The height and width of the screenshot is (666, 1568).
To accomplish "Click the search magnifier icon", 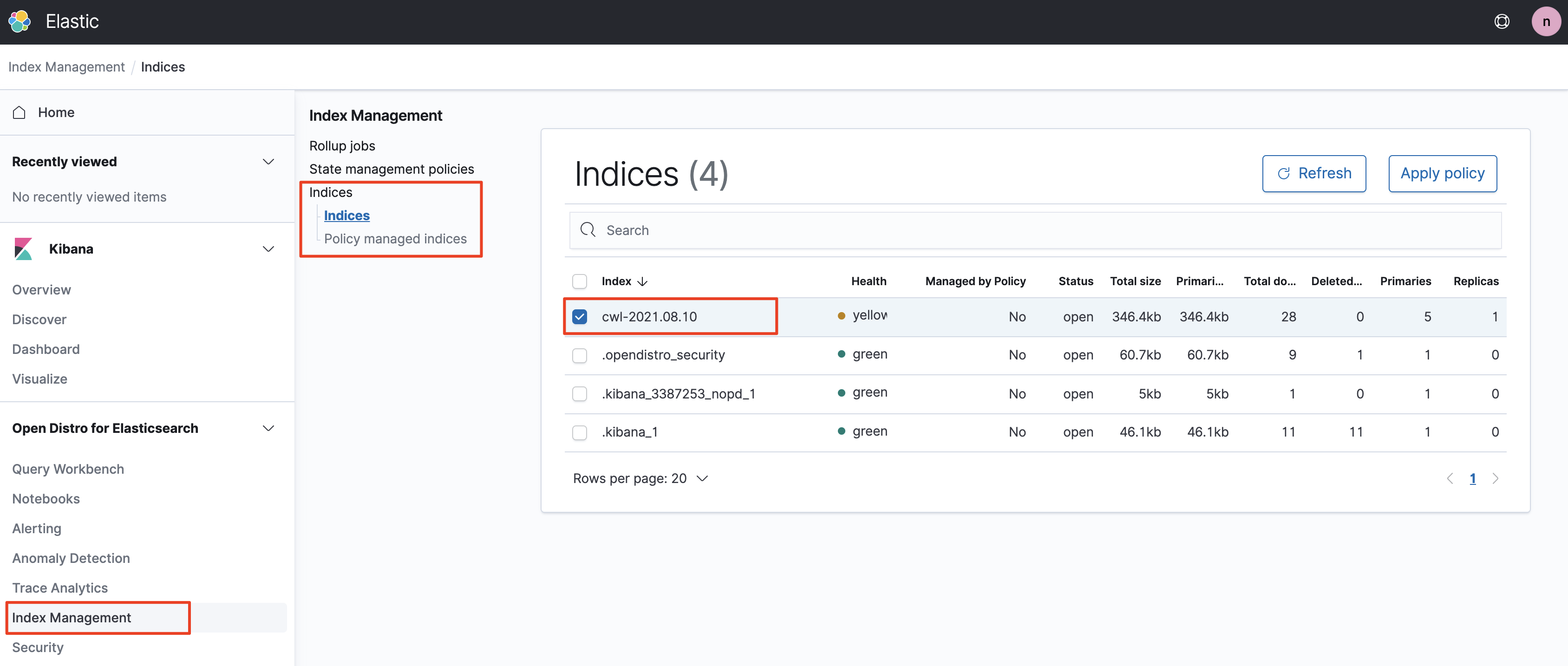I will tap(588, 230).
